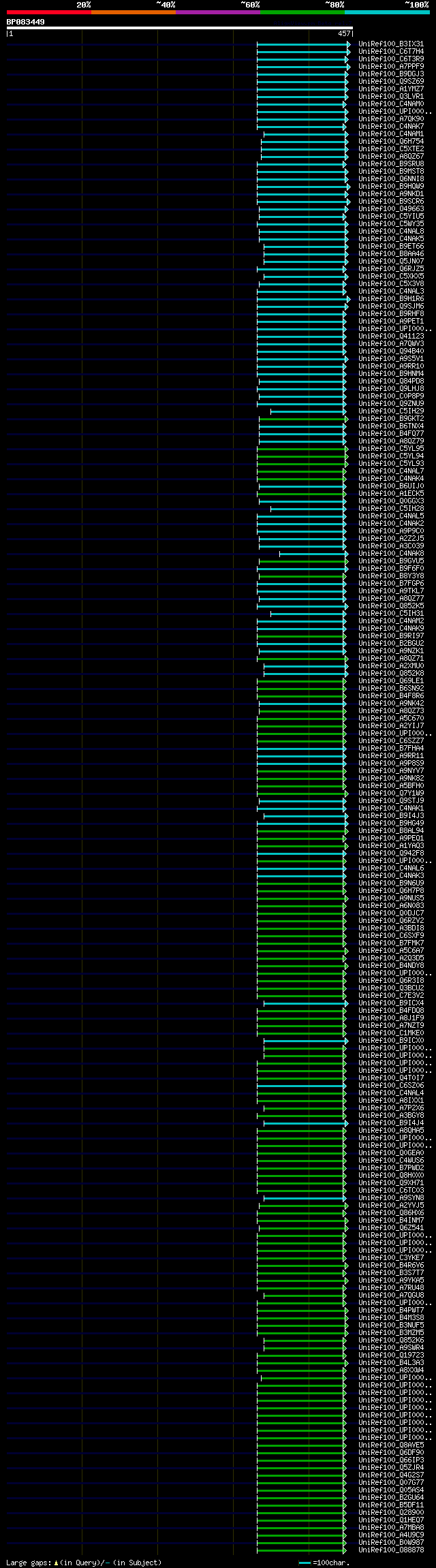This screenshot has height=1568, width=436.
Task: Open hit UniRef100_Q852K5
Action: coord(391,606)
